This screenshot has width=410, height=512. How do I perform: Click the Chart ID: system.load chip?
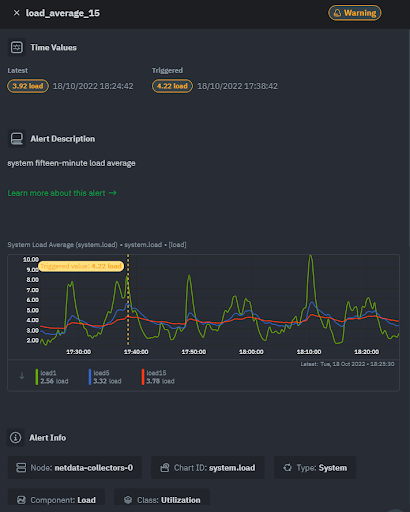208,468
